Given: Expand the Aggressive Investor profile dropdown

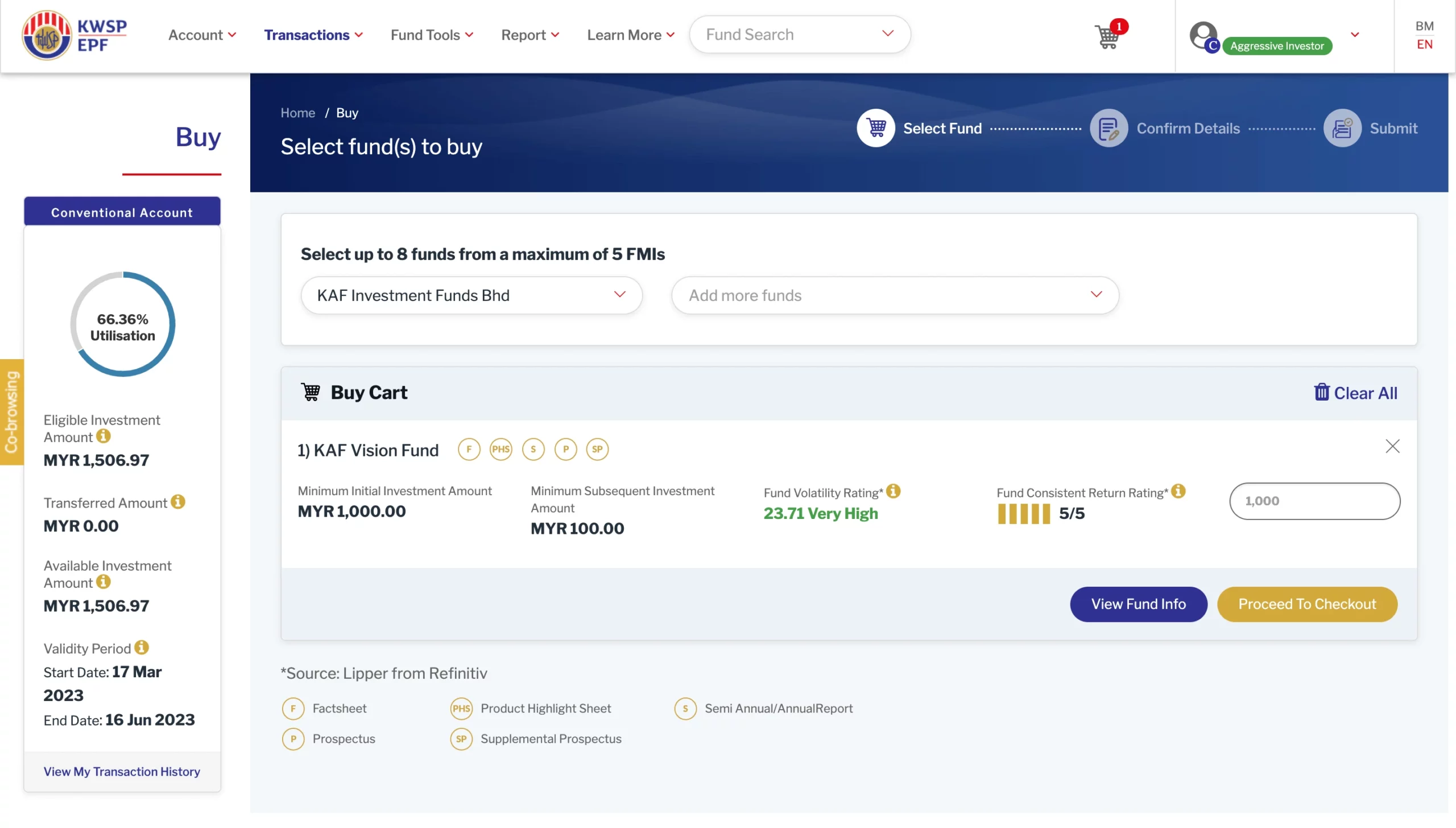Looking at the screenshot, I should 1355,35.
